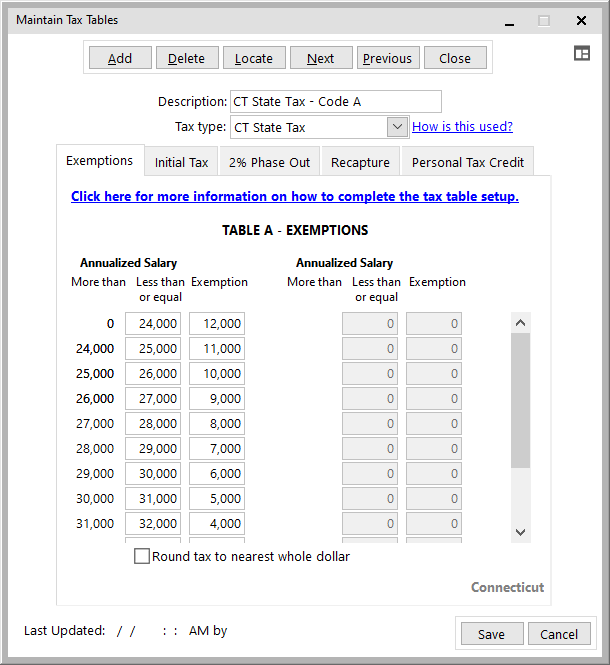Save the tax table changes
Screen dimensions: 610x665
click(x=491, y=634)
